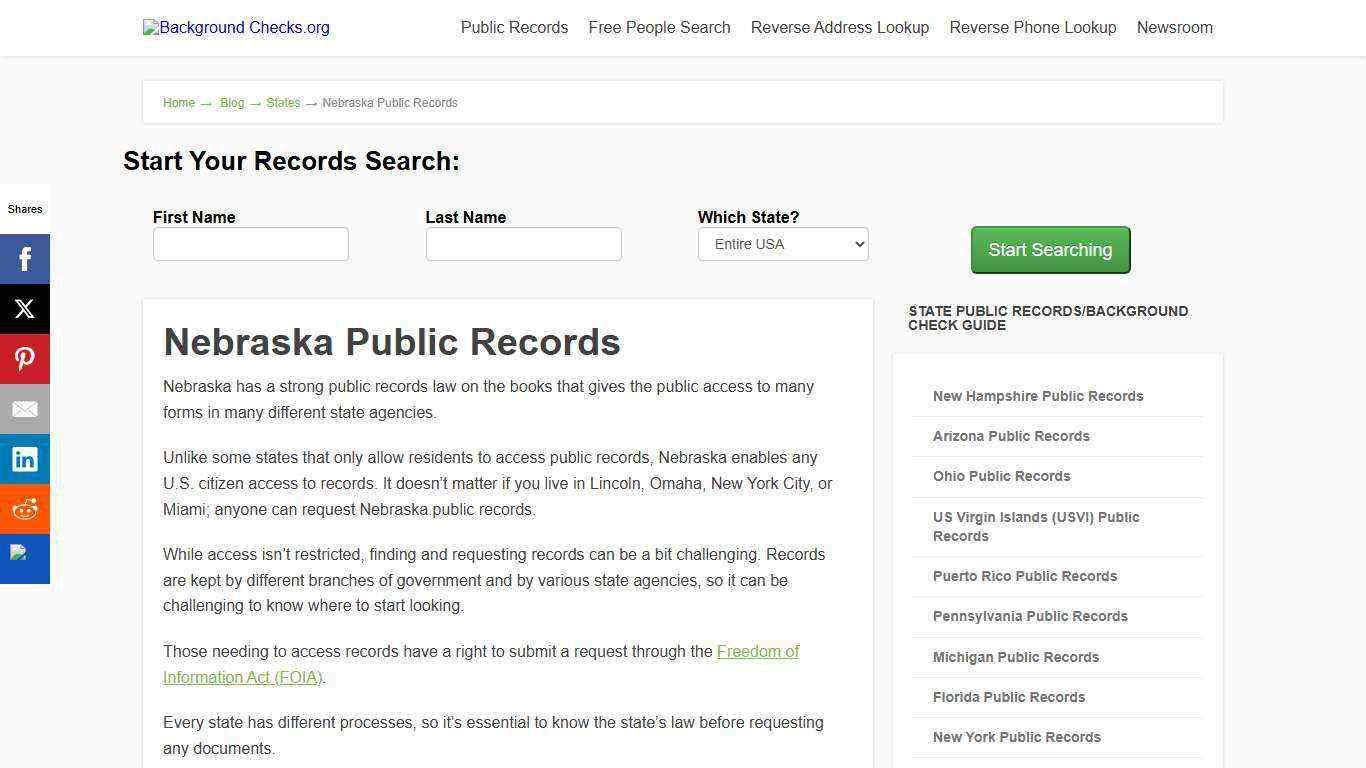This screenshot has height=768, width=1366.
Task: Navigate to the Newsroom section
Action: [x=1174, y=27]
